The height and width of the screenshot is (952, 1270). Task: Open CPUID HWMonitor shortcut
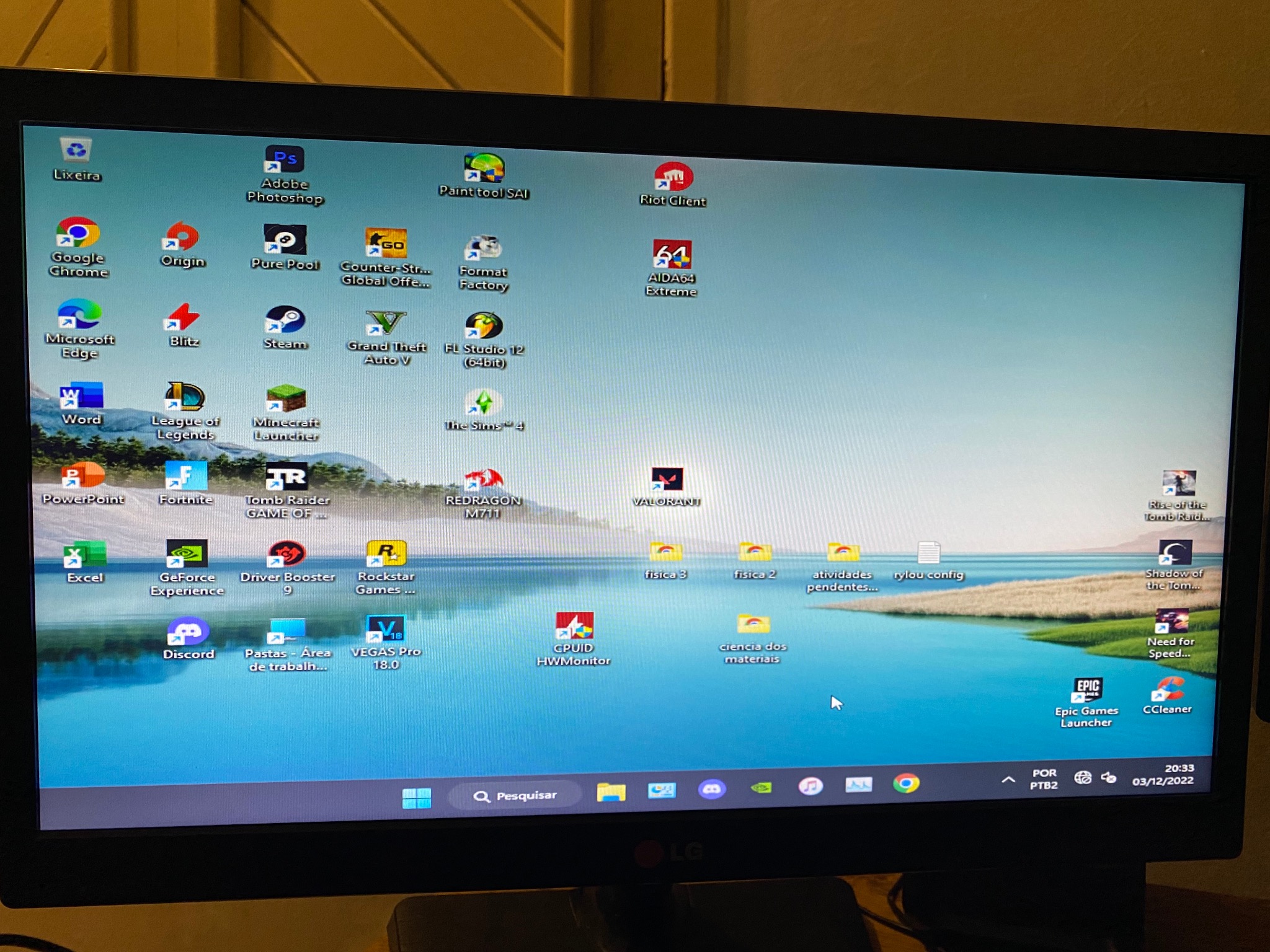tap(574, 639)
